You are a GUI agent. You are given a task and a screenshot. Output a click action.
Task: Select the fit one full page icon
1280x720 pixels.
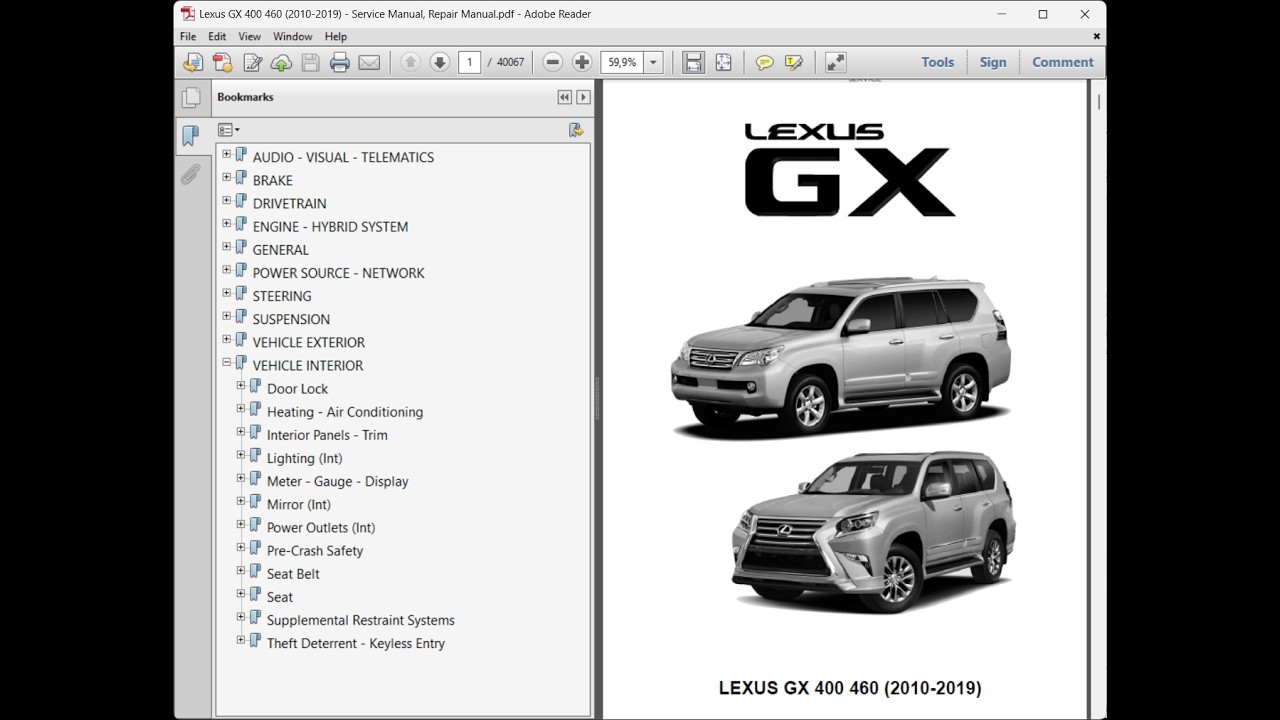(x=723, y=62)
